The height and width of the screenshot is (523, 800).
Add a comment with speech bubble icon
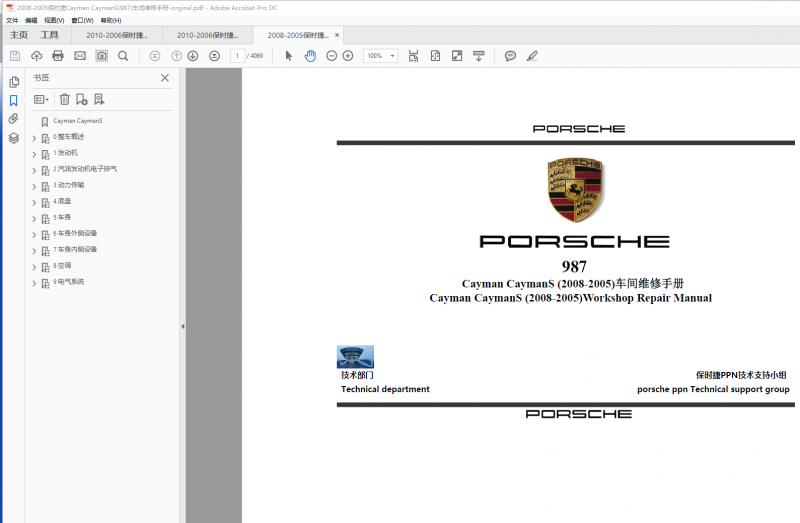pyautogui.click(x=510, y=56)
